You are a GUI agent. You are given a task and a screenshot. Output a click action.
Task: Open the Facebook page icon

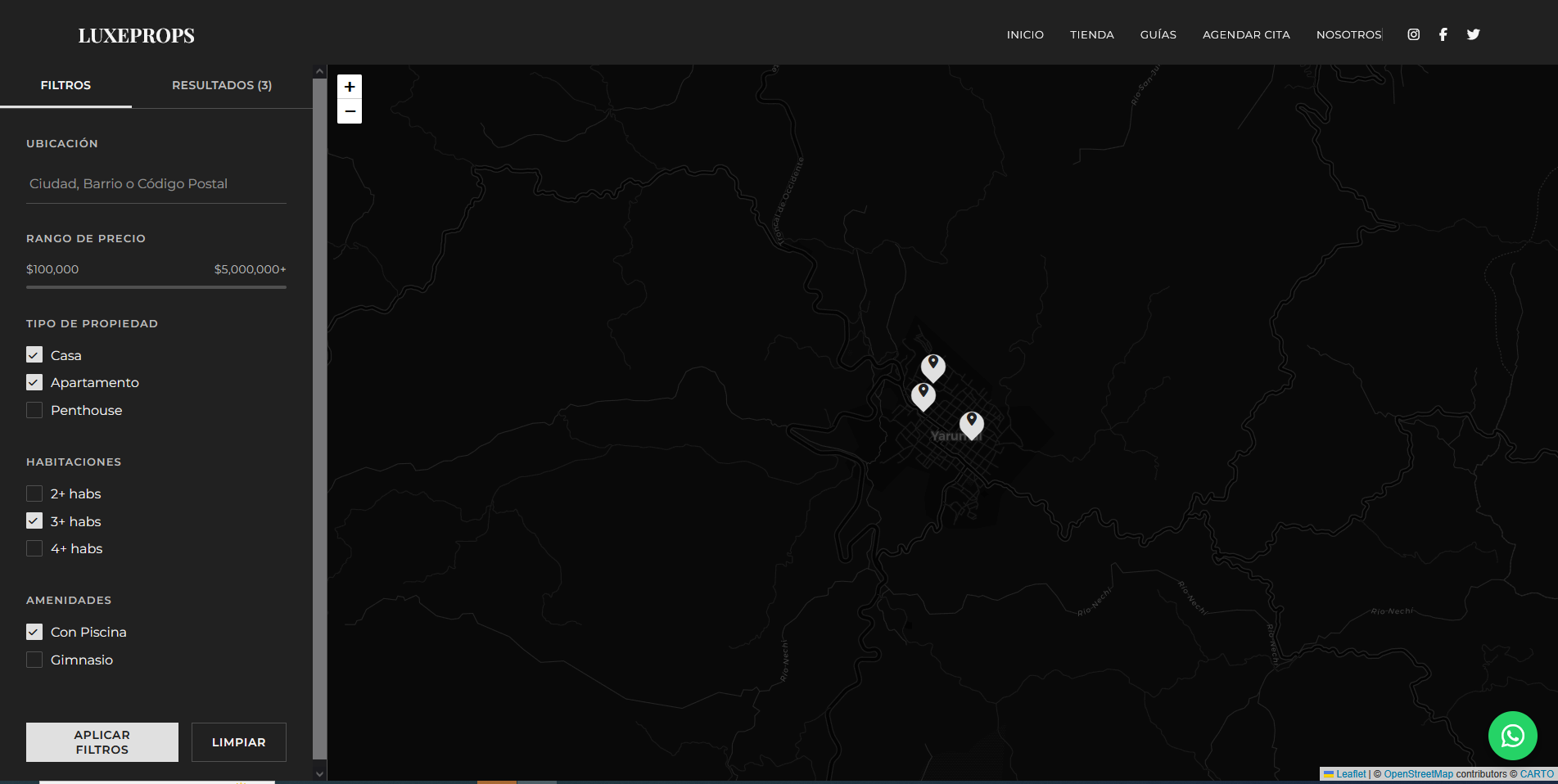pos(1443,34)
